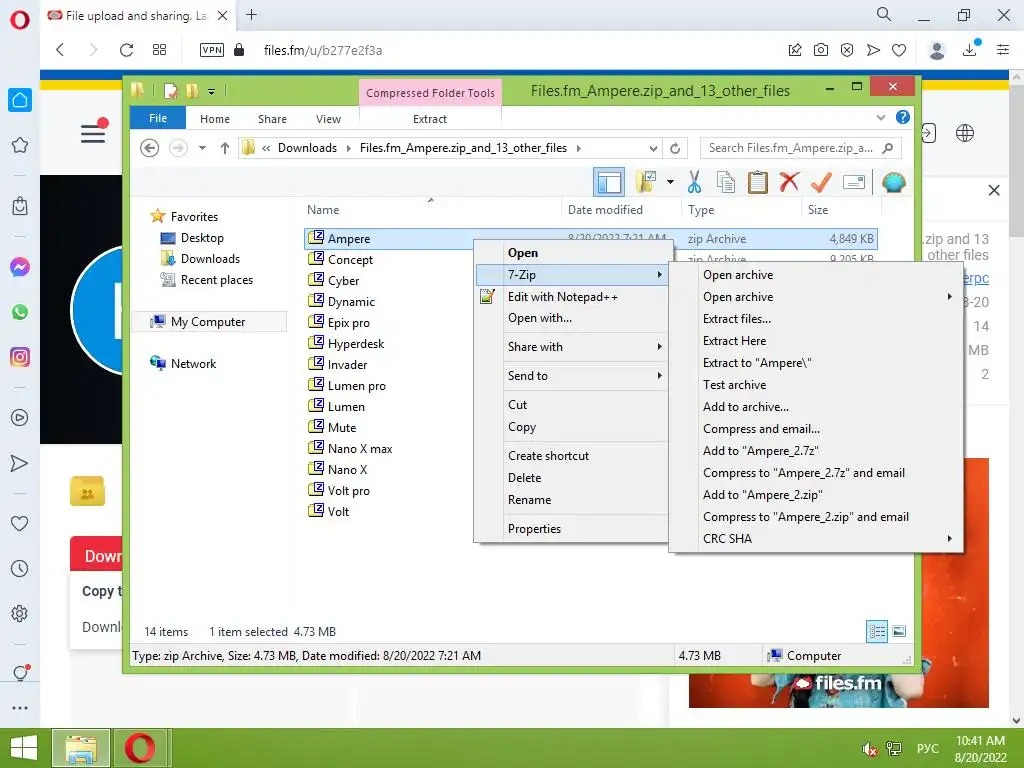Image resolution: width=1024 pixels, height=768 pixels.
Task: Click the scissors Cut icon in Explorer toolbar
Action: [694, 182]
